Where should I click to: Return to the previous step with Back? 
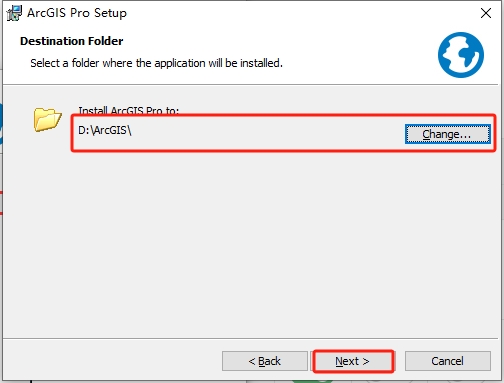coord(265,361)
